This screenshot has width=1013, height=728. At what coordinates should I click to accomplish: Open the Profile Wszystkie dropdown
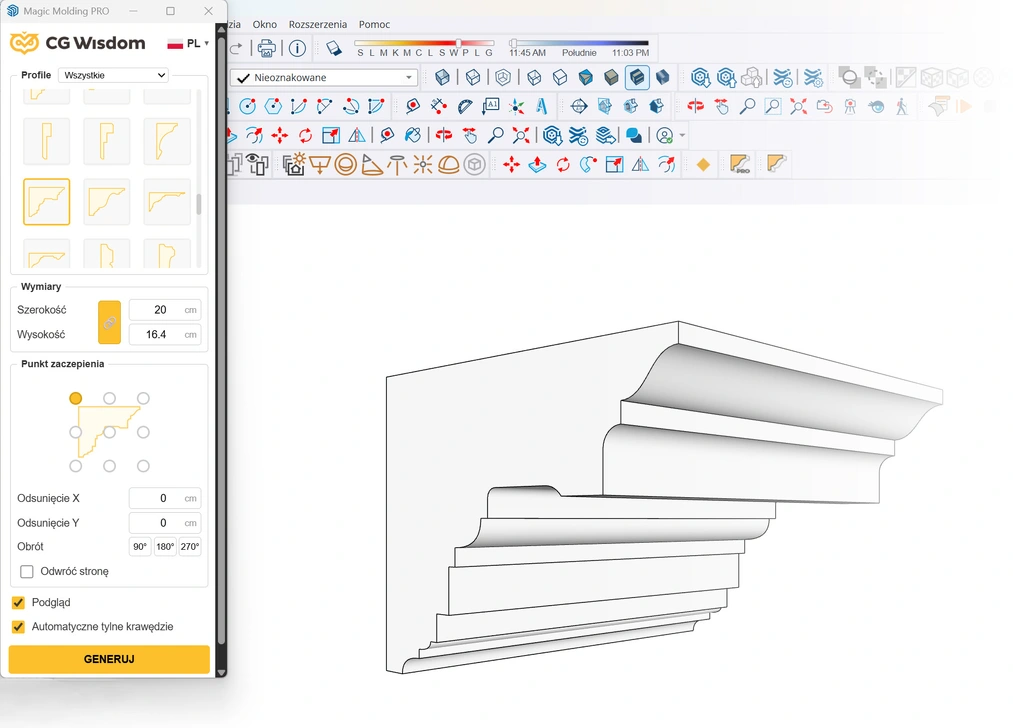[x=114, y=75]
